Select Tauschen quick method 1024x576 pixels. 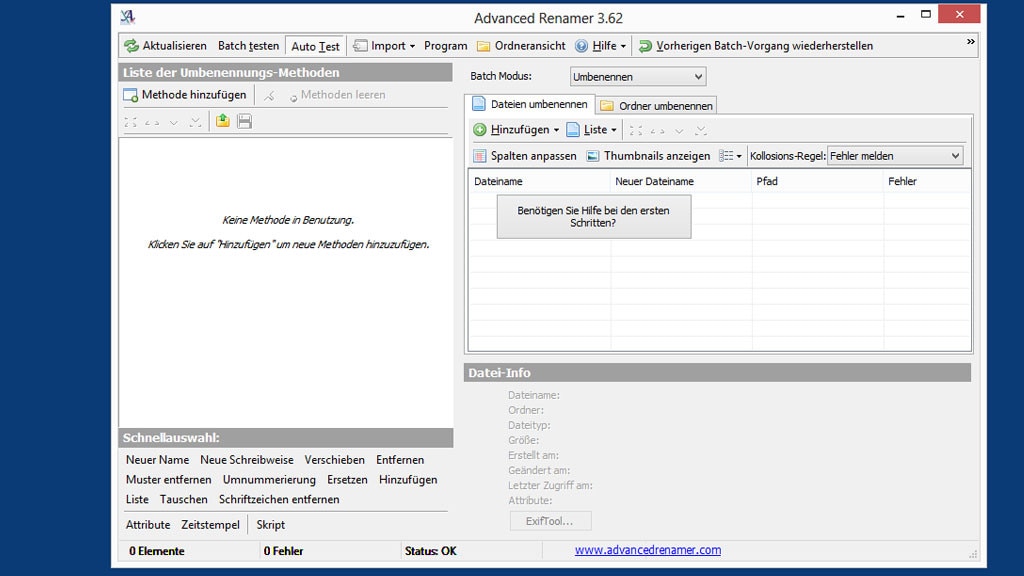coord(184,499)
